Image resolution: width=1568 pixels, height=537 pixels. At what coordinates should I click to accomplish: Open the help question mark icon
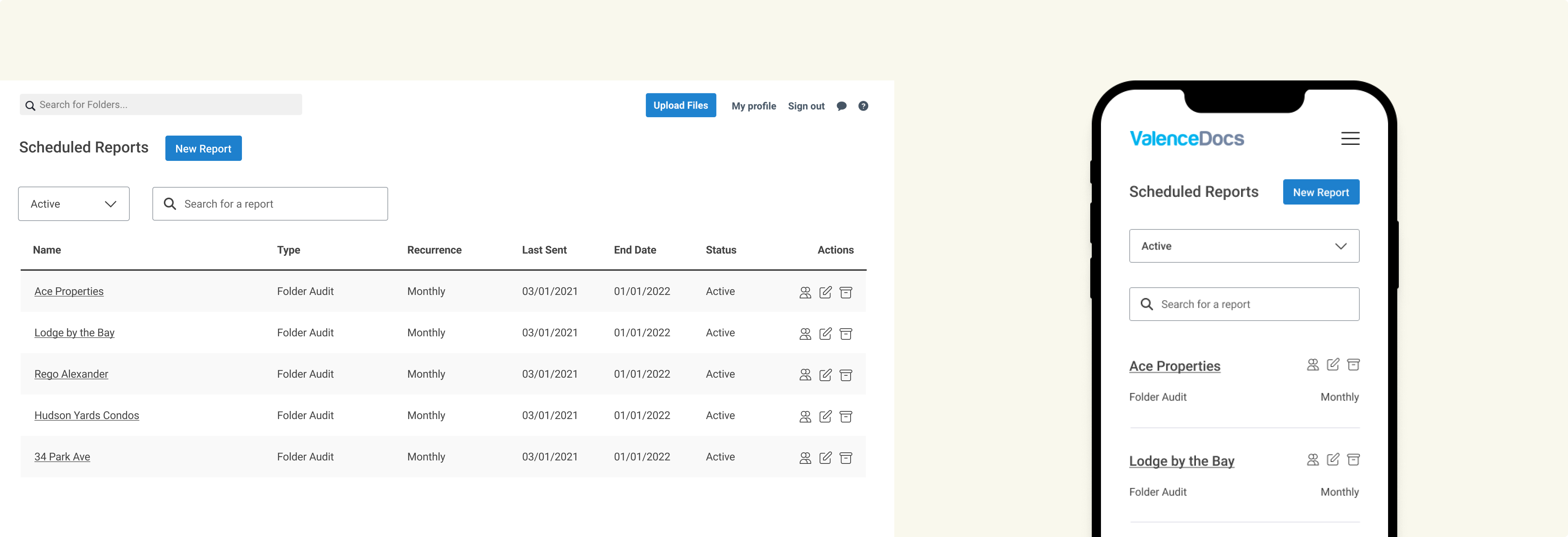863,106
